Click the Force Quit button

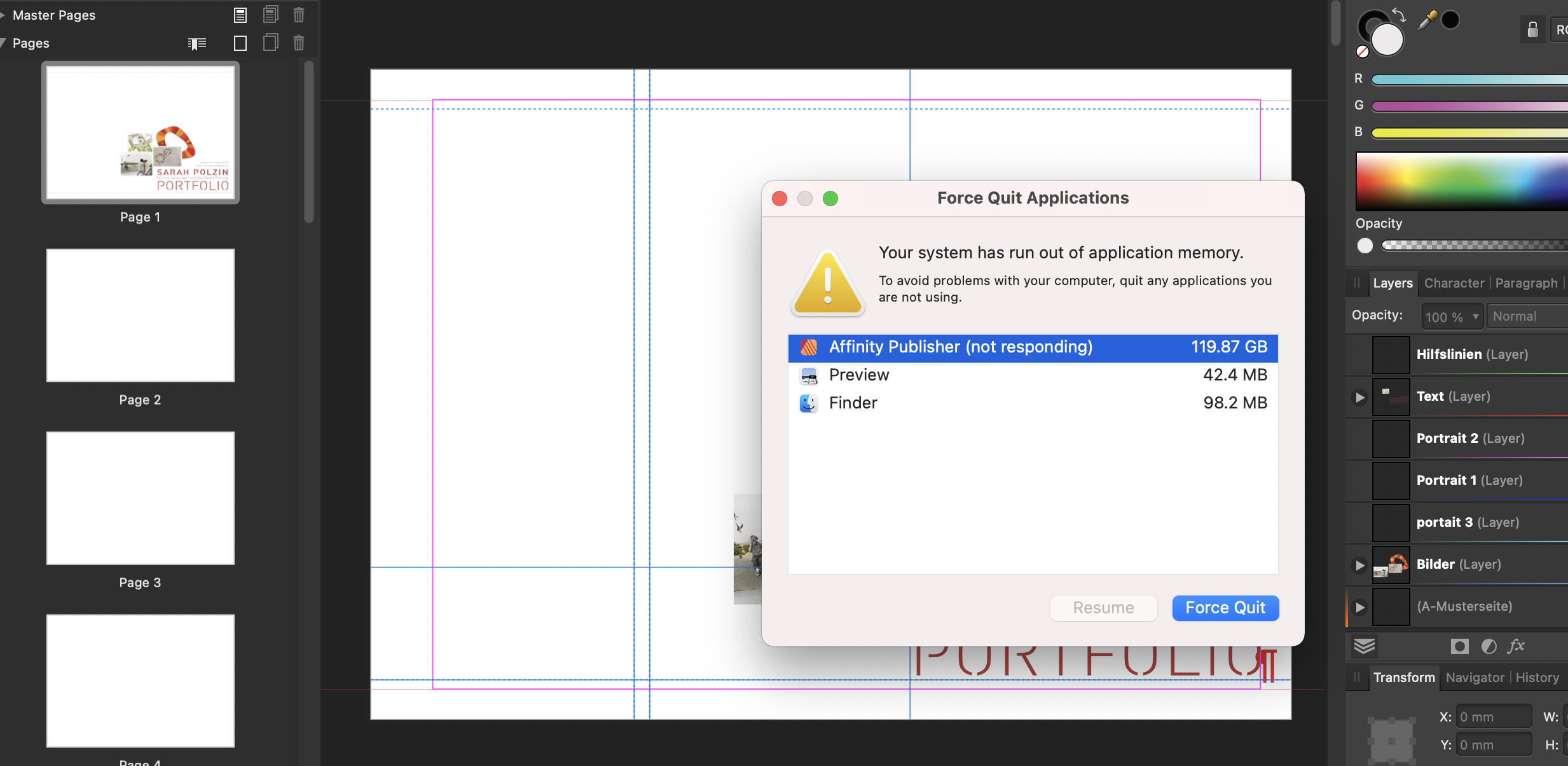coord(1225,608)
